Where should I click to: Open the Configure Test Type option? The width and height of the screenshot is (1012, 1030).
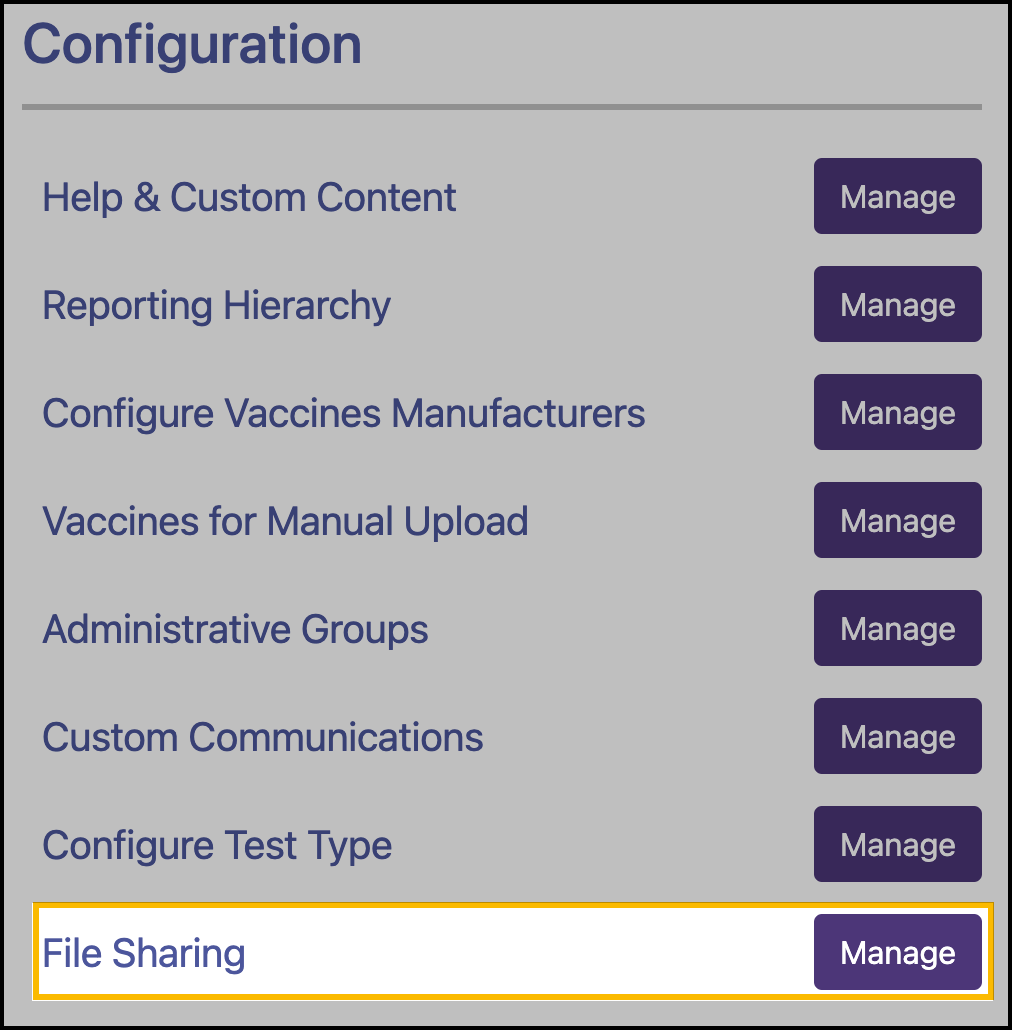[216, 844]
